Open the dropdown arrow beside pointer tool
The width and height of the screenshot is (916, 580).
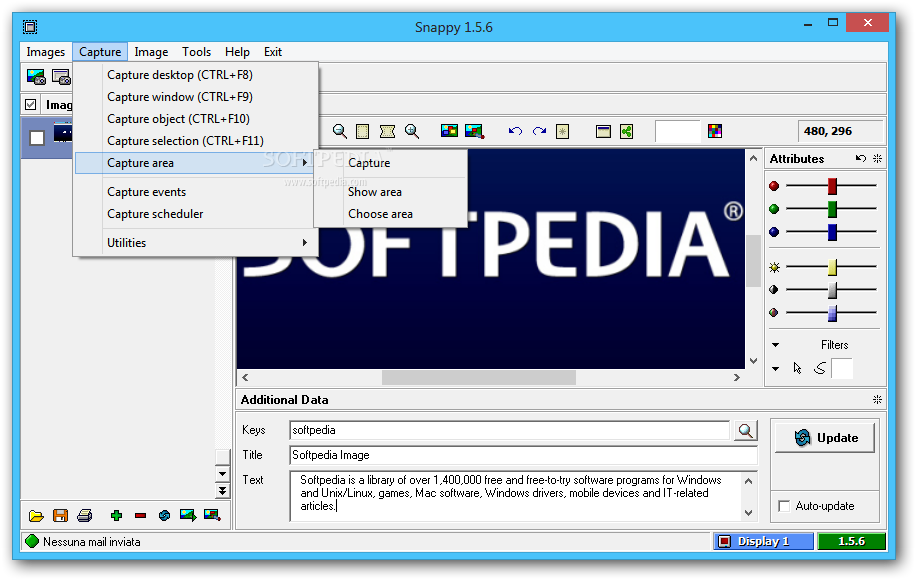(x=775, y=369)
